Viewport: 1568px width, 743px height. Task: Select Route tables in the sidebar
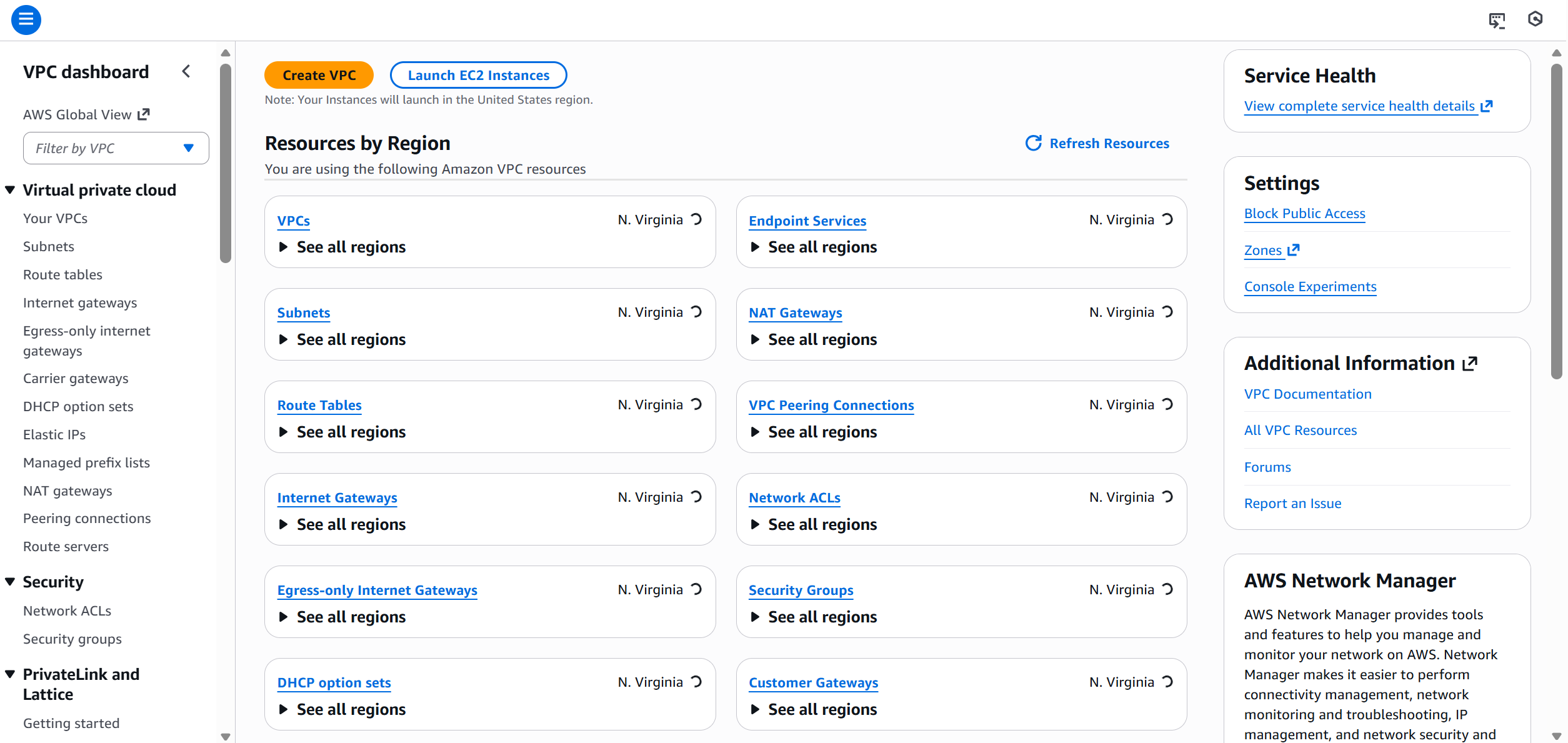62,275
